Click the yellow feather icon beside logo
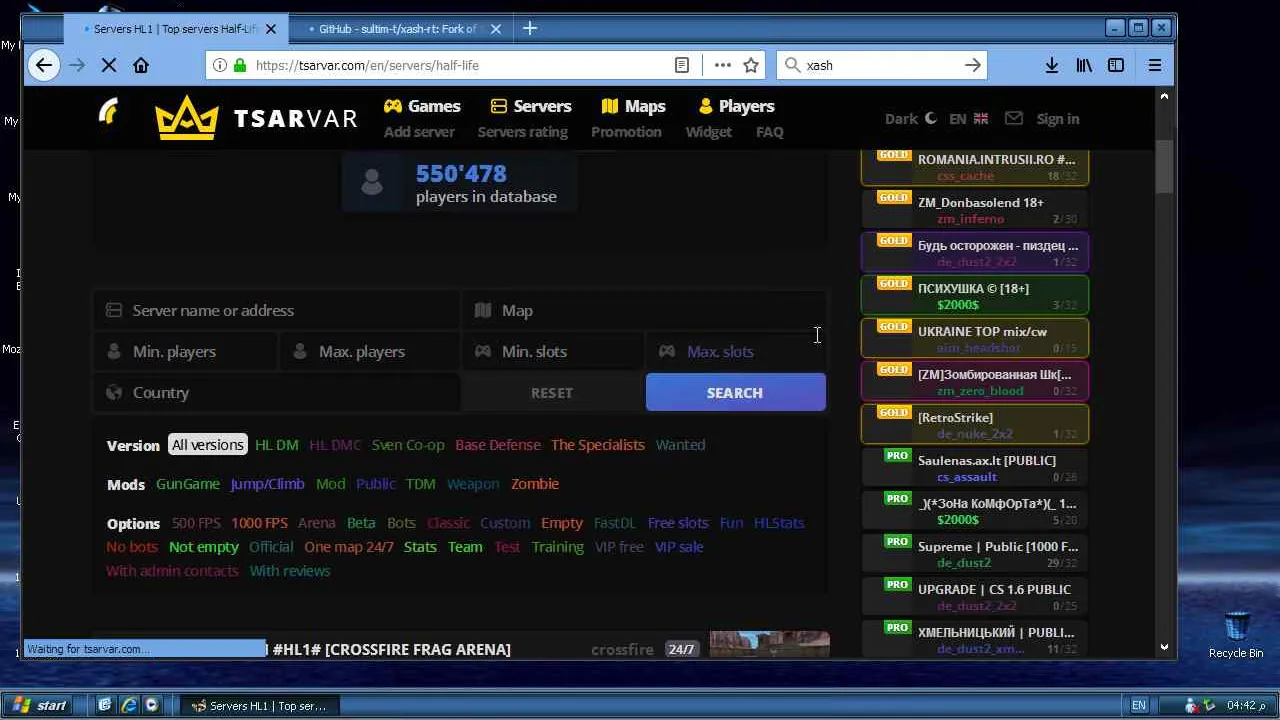This screenshot has width=1280, height=720. [x=109, y=111]
